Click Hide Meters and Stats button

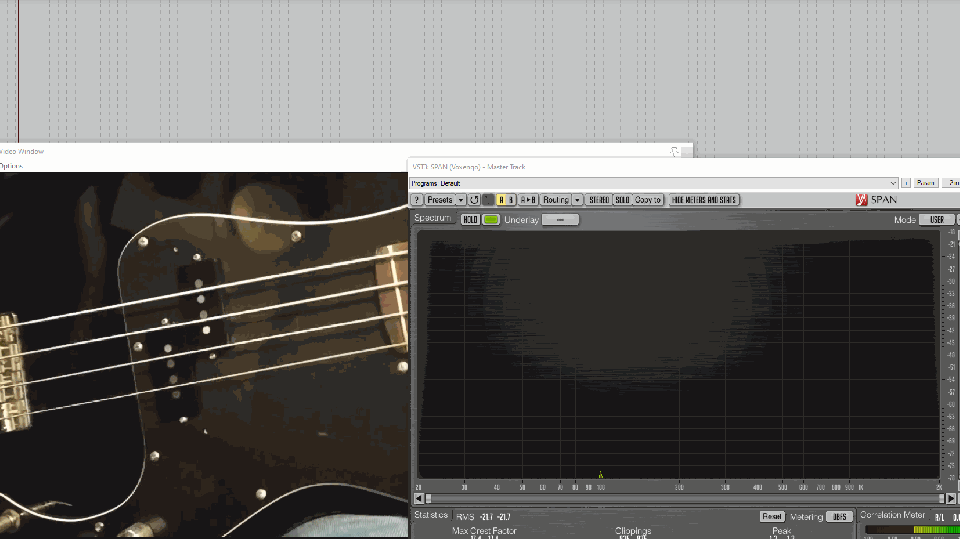pos(704,200)
